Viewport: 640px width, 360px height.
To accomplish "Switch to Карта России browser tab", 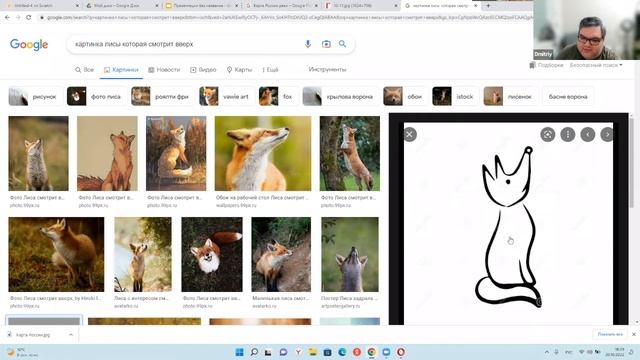I will (281, 6).
